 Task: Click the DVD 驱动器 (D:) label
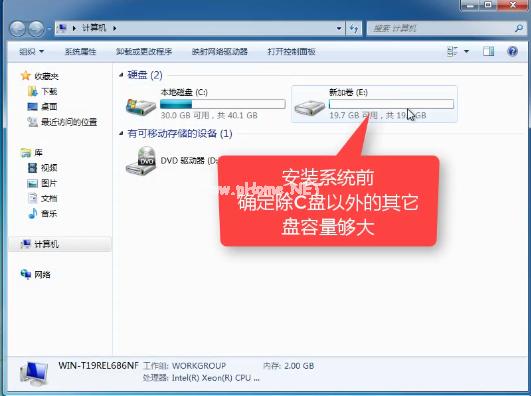189,161
